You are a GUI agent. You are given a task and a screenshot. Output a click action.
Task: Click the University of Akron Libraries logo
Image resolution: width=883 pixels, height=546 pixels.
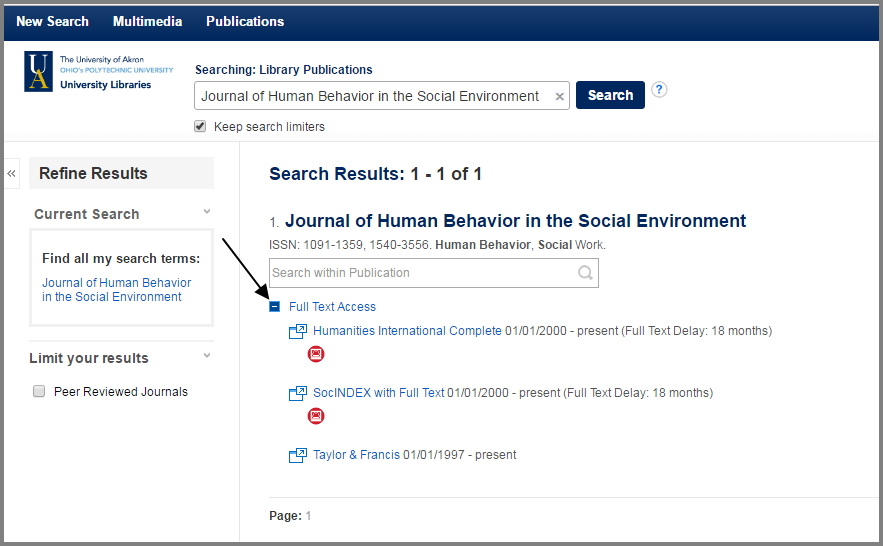click(99, 71)
